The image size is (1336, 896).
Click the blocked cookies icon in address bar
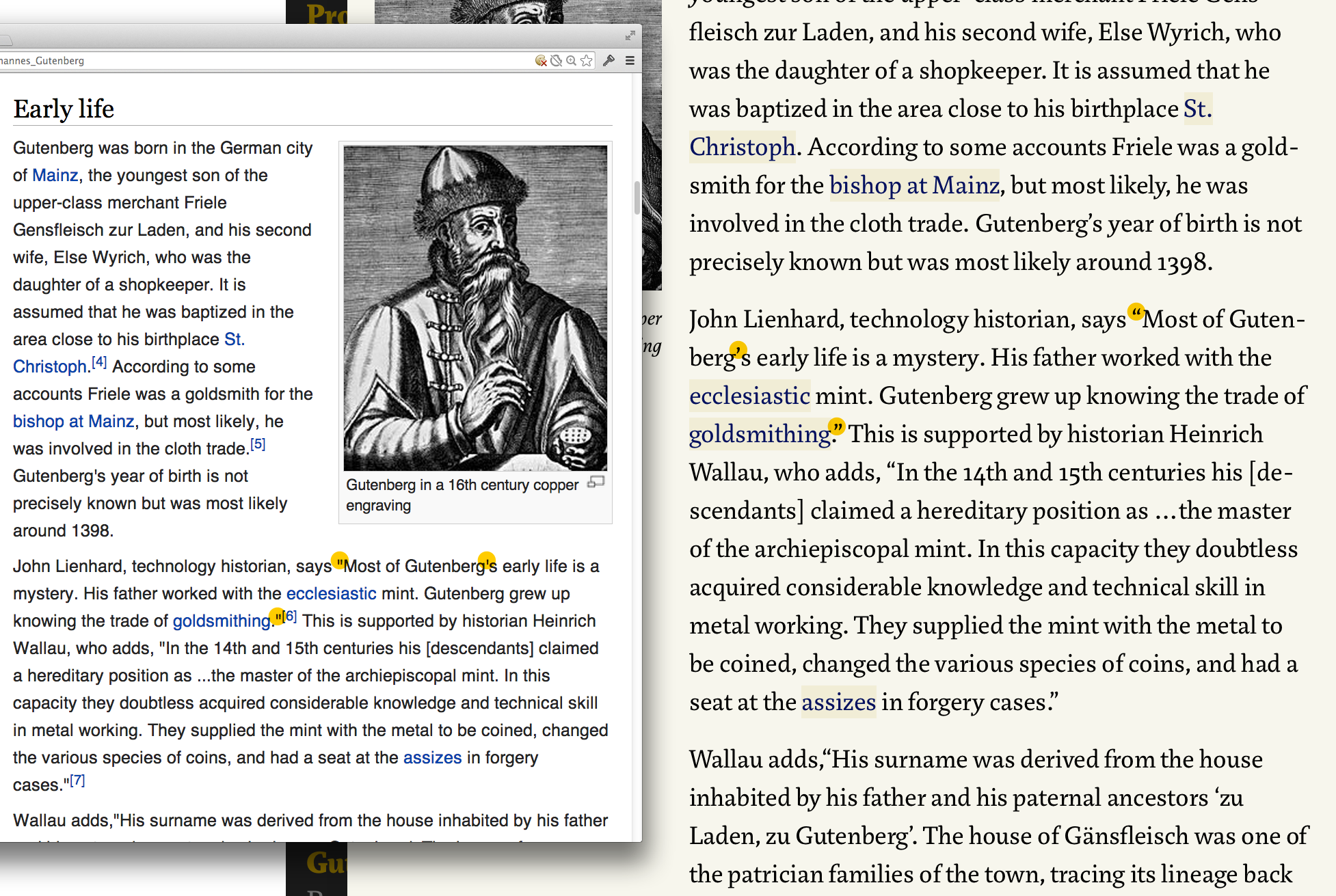(x=541, y=61)
